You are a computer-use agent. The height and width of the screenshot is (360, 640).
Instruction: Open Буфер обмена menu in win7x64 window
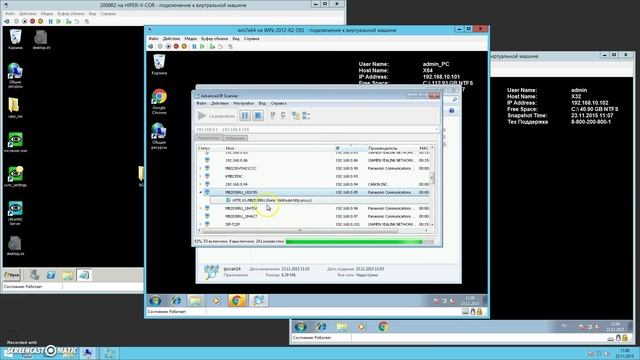pyautogui.click(x=215, y=38)
